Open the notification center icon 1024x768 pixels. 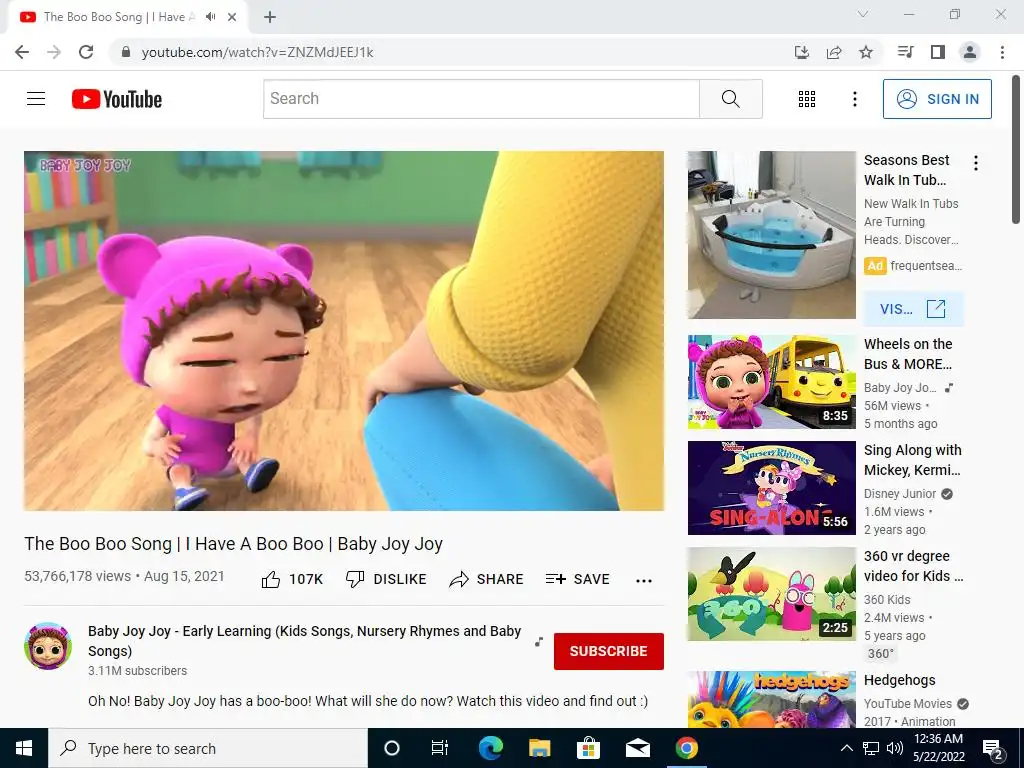[x=993, y=748]
